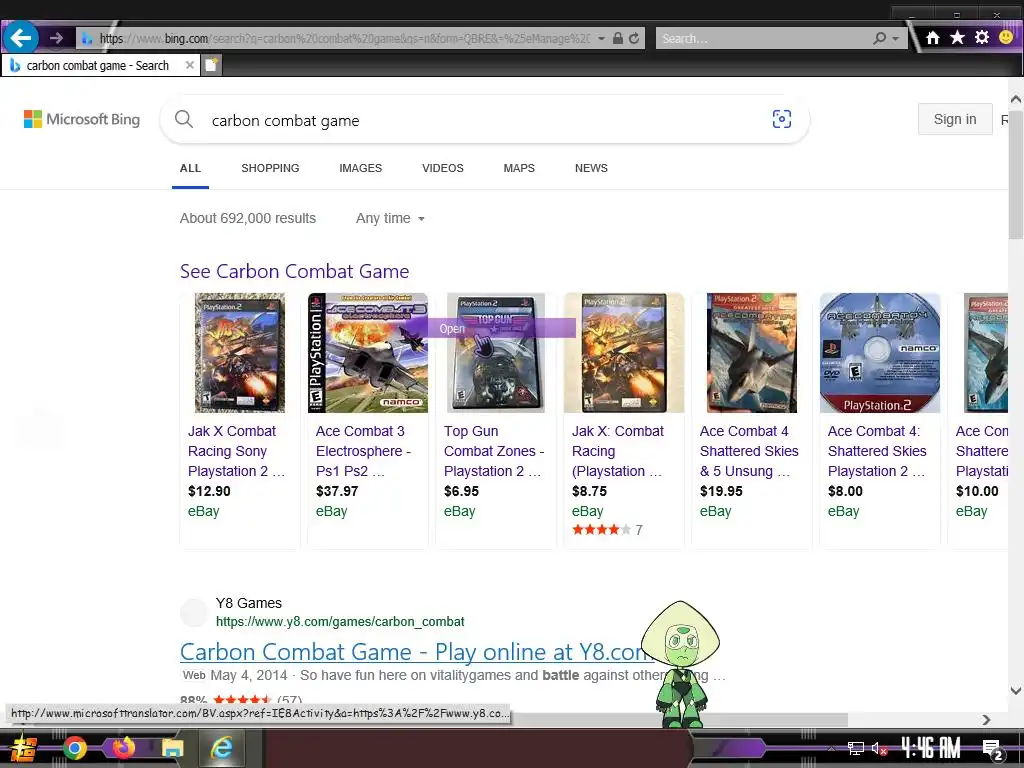Click Jak X Combat Racing Sony Playstation 2 link
The image size is (1024, 768).
[236, 451]
